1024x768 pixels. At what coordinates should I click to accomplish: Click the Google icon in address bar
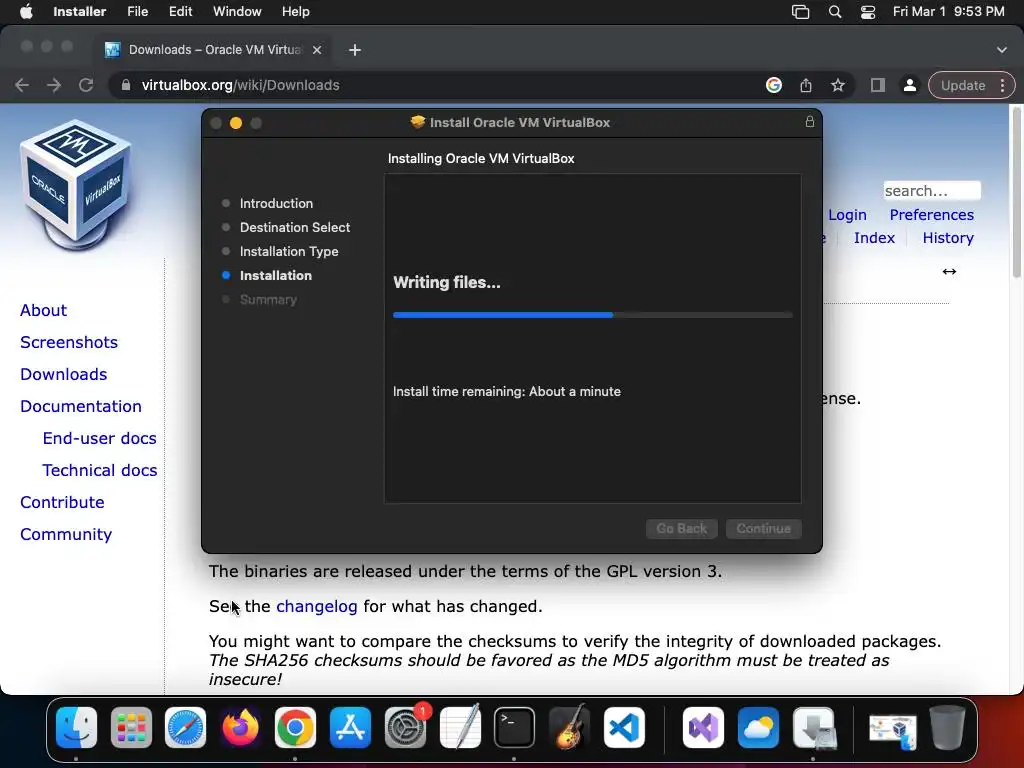774,85
